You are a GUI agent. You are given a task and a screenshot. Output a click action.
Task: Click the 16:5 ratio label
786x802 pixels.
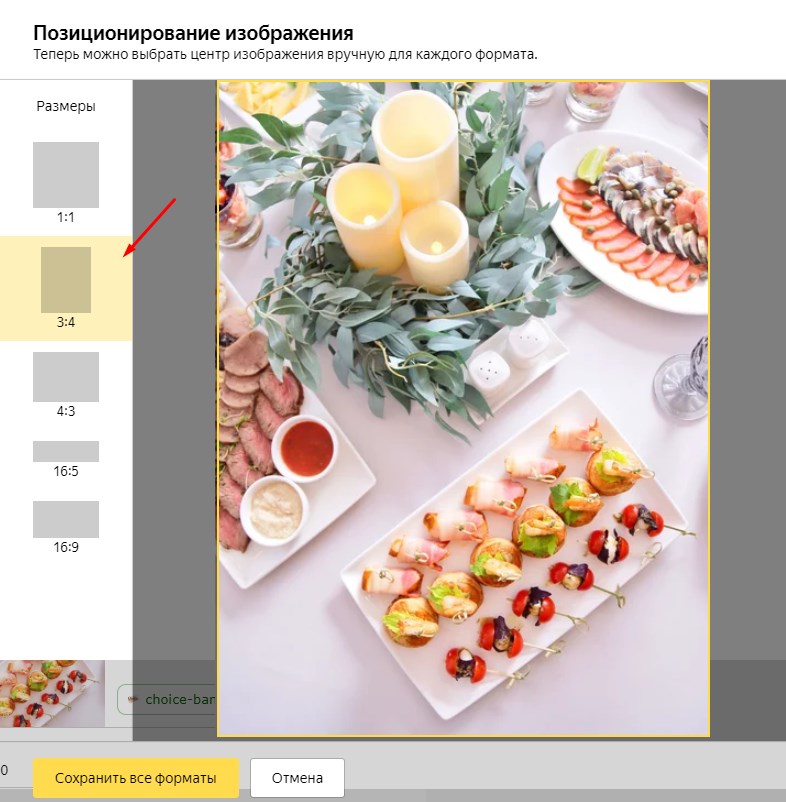[66, 471]
